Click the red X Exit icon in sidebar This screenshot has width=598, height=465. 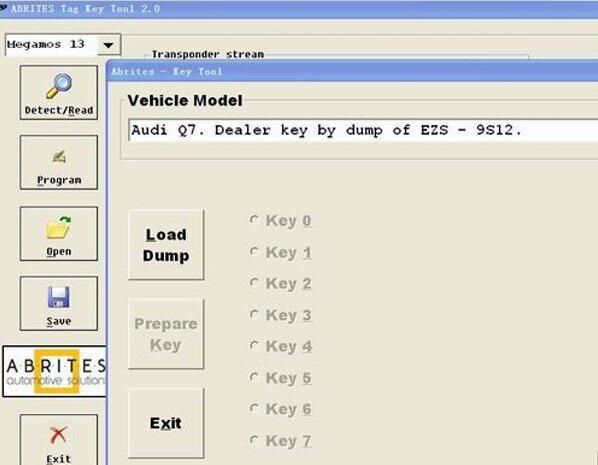(x=58, y=435)
